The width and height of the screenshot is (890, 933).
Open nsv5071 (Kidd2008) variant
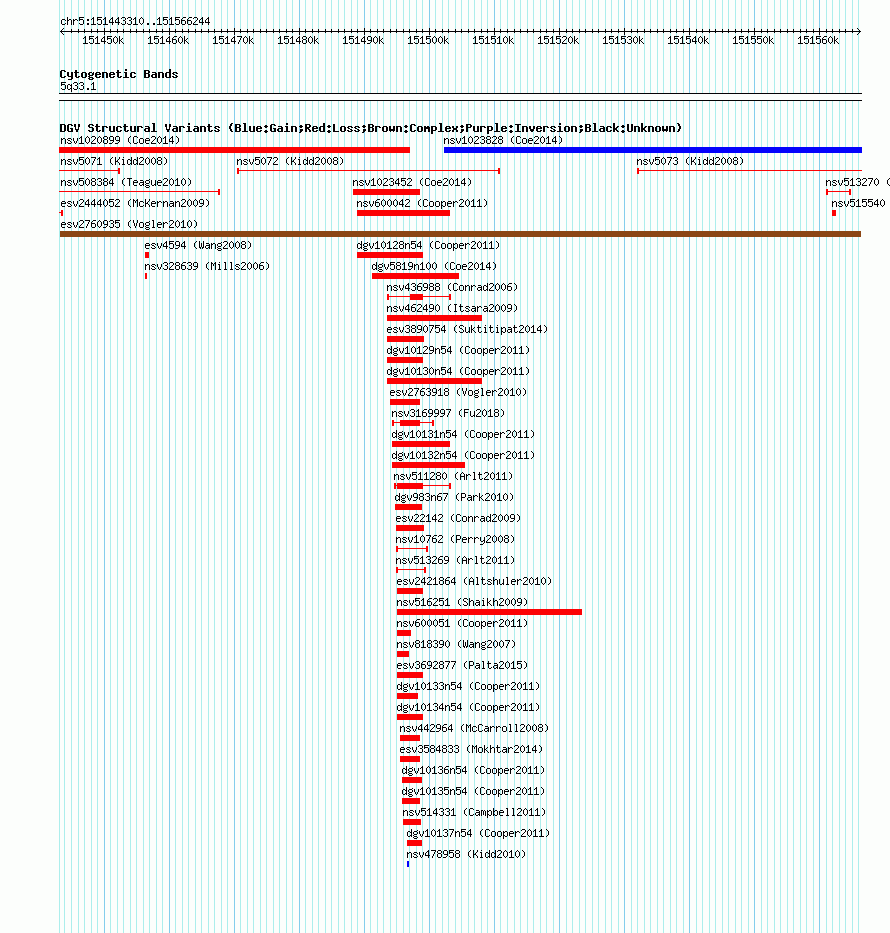(114, 161)
